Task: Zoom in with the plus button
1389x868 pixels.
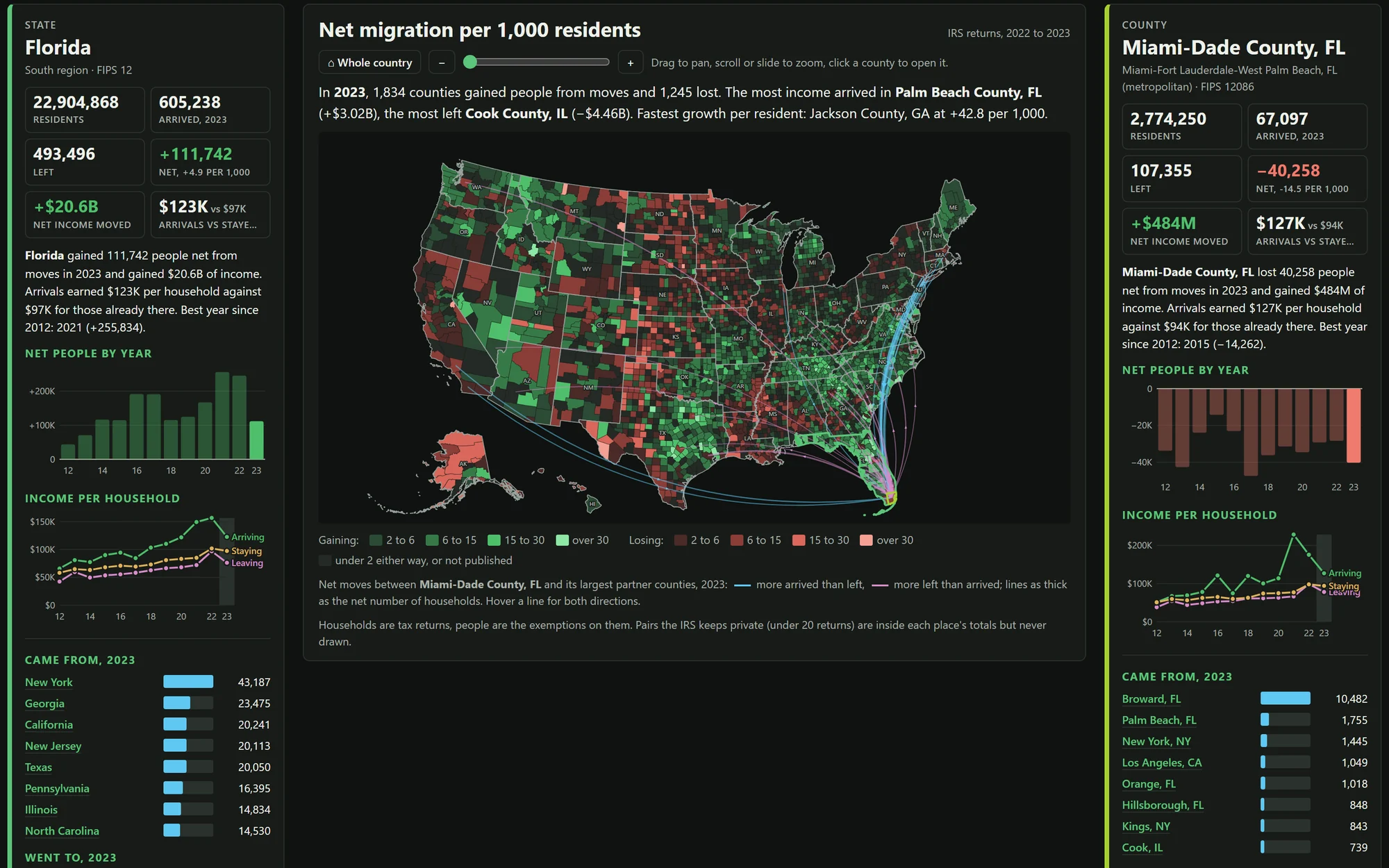Action: pyautogui.click(x=630, y=62)
